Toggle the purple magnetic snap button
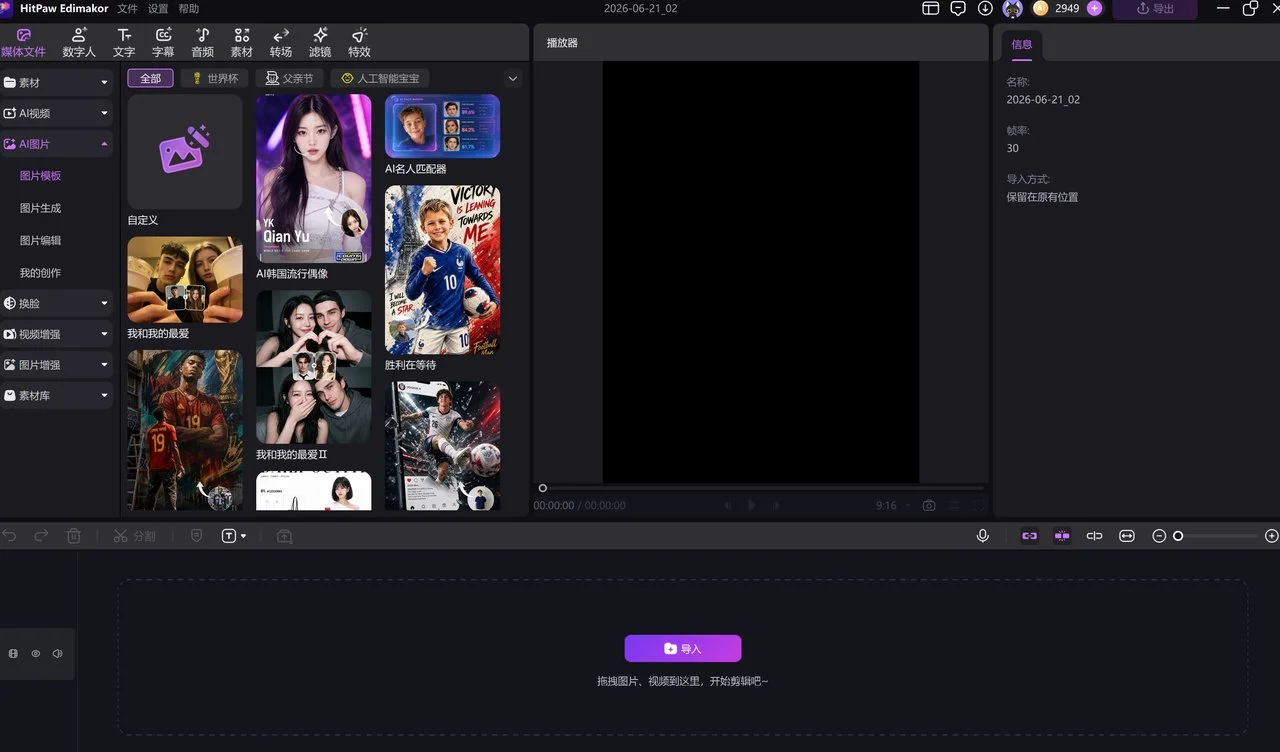 tap(1062, 536)
